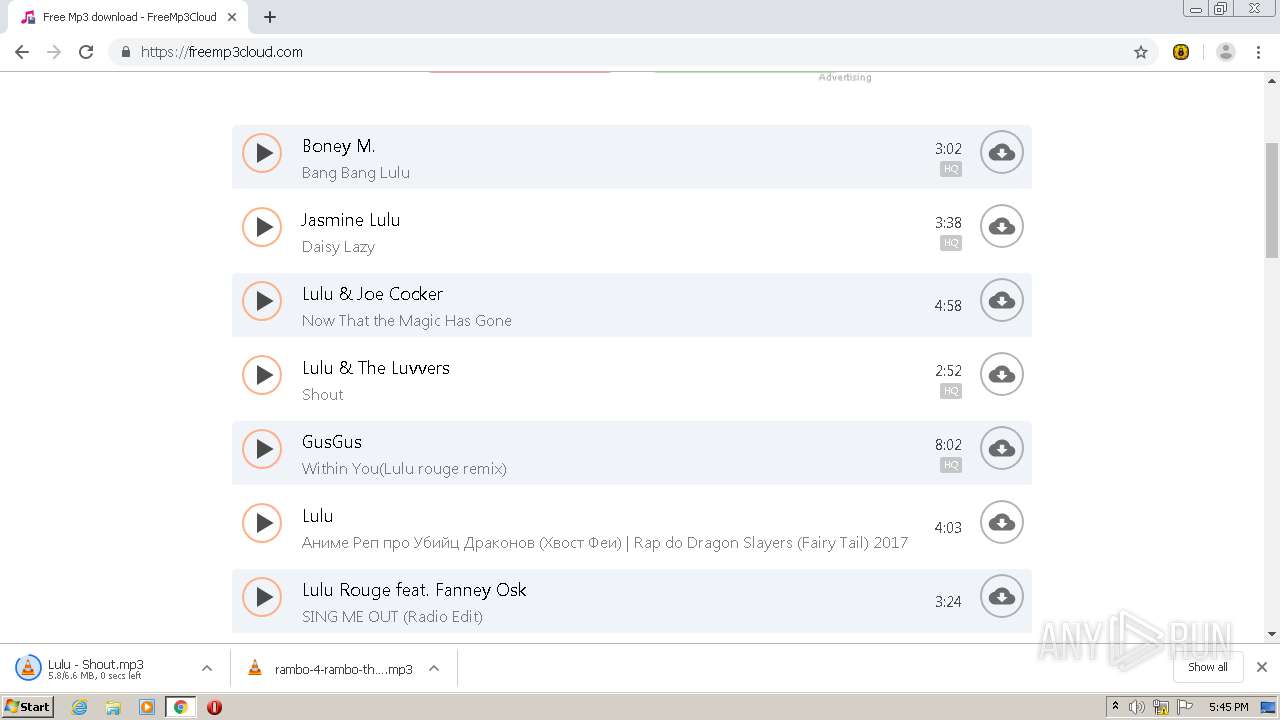Select Chrome taskbar button

[x=180, y=707]
